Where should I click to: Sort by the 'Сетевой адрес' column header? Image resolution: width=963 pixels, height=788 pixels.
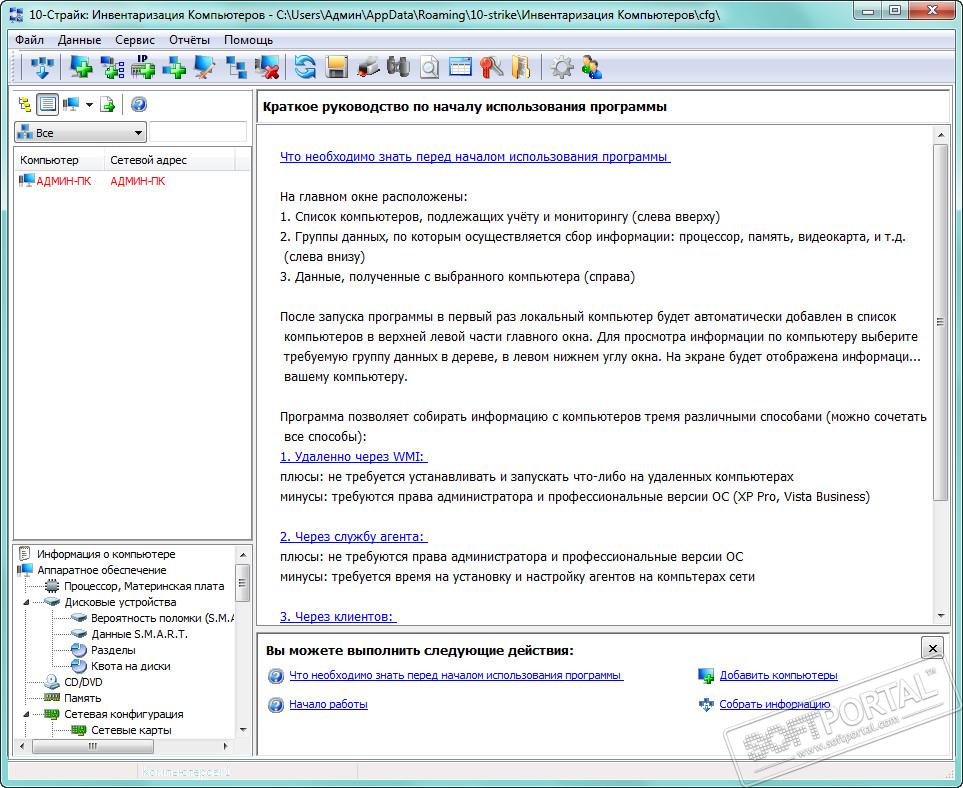tap(170, 160)
